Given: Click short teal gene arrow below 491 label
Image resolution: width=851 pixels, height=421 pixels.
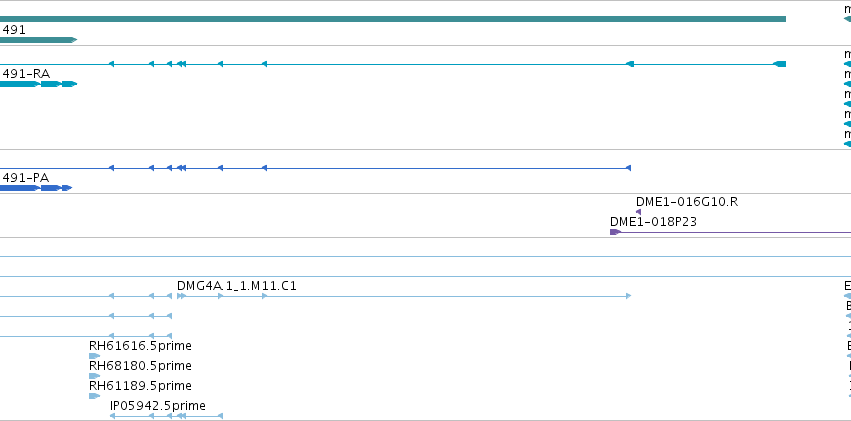Looking at the screenshot, I should [x=38, y=40].
